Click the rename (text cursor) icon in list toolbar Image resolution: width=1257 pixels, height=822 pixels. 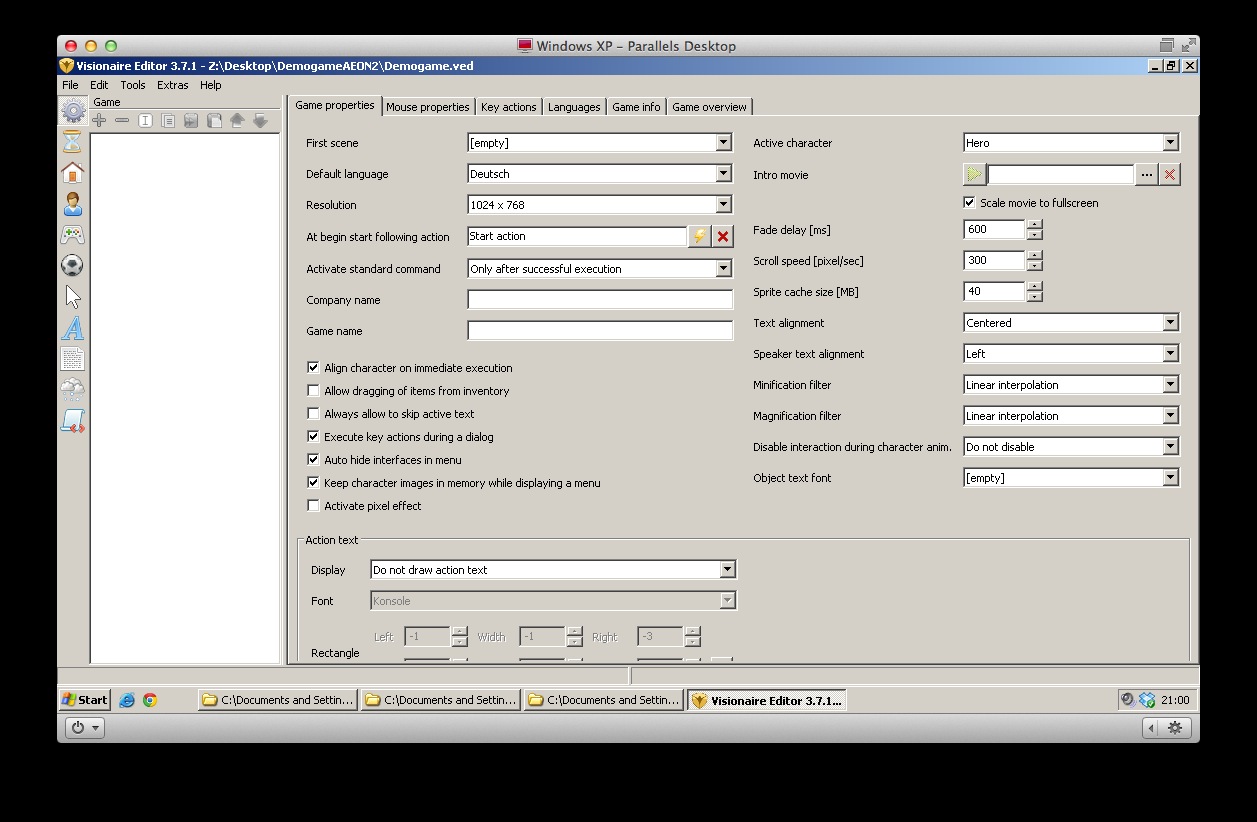[145, 120]
